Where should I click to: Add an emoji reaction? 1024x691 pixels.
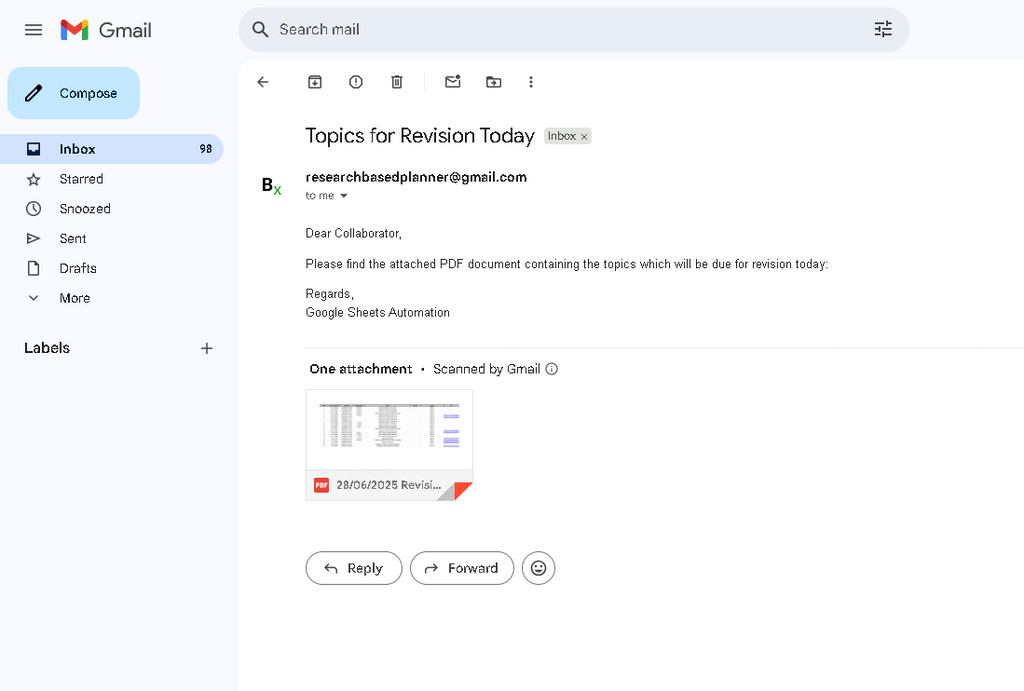click(538, 568)
